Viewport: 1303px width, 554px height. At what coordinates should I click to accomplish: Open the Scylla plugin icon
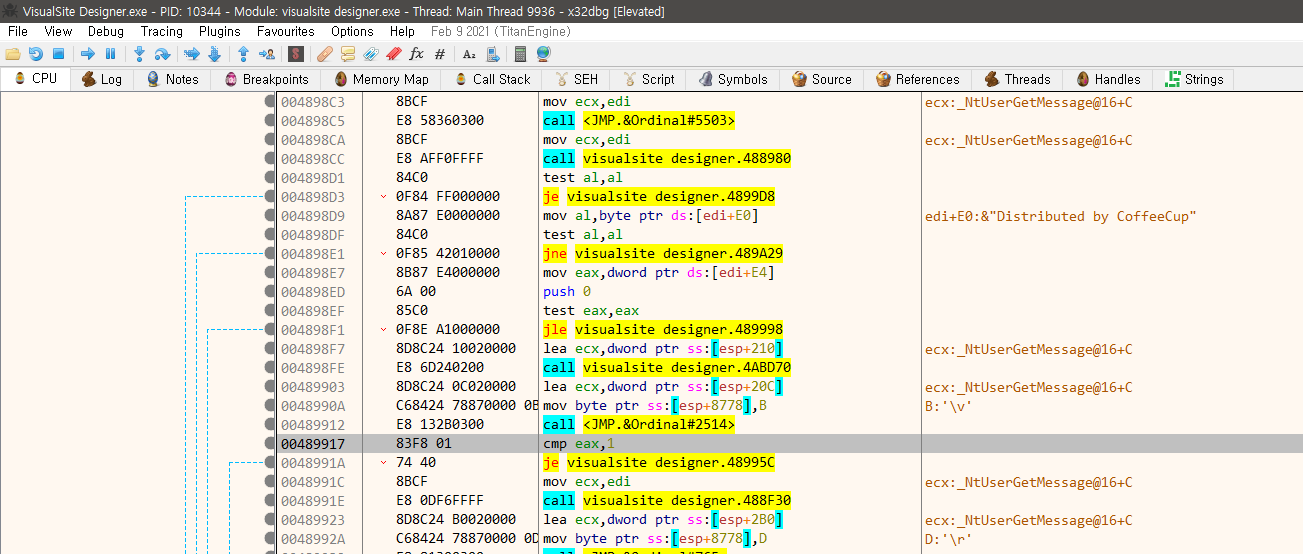coord(295,54)
